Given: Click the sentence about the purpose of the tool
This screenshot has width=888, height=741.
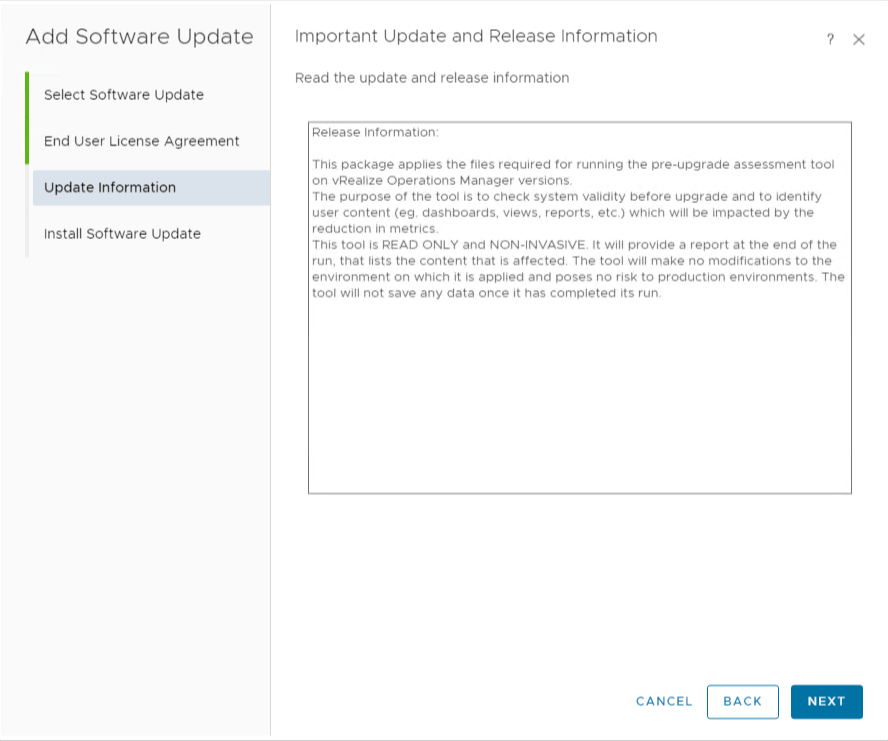Looking at the screenshot, I should coord(566,212).
